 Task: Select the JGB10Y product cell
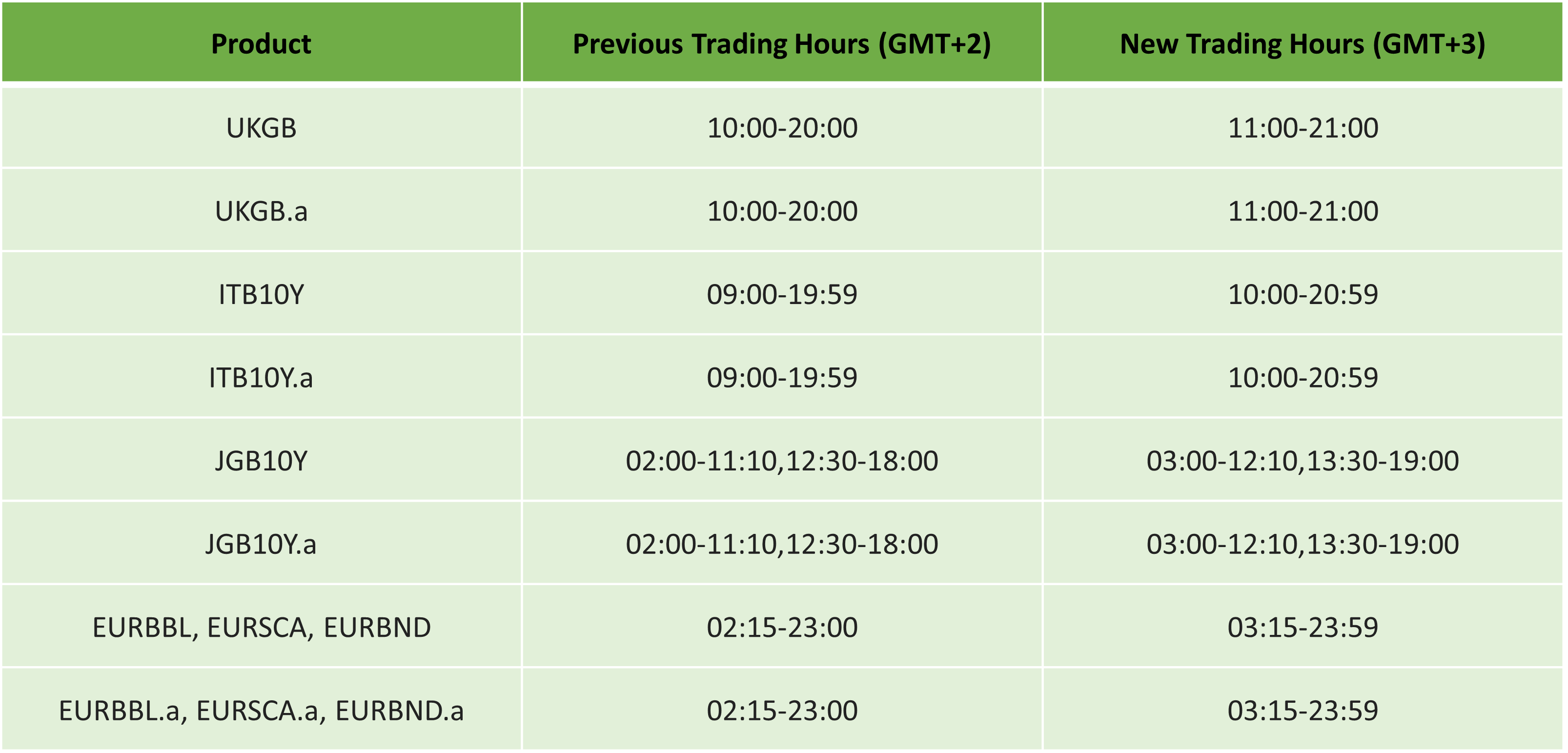pos(261,461)
